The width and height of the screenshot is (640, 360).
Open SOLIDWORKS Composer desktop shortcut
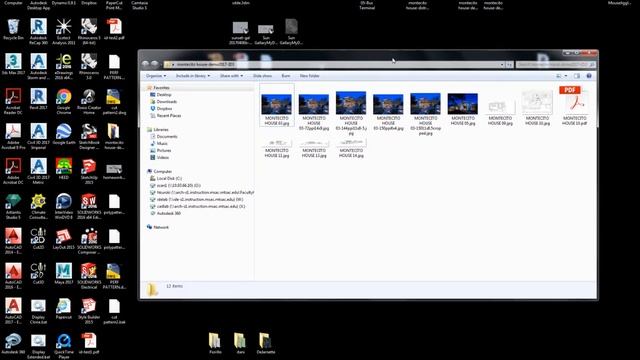(89, 241)
